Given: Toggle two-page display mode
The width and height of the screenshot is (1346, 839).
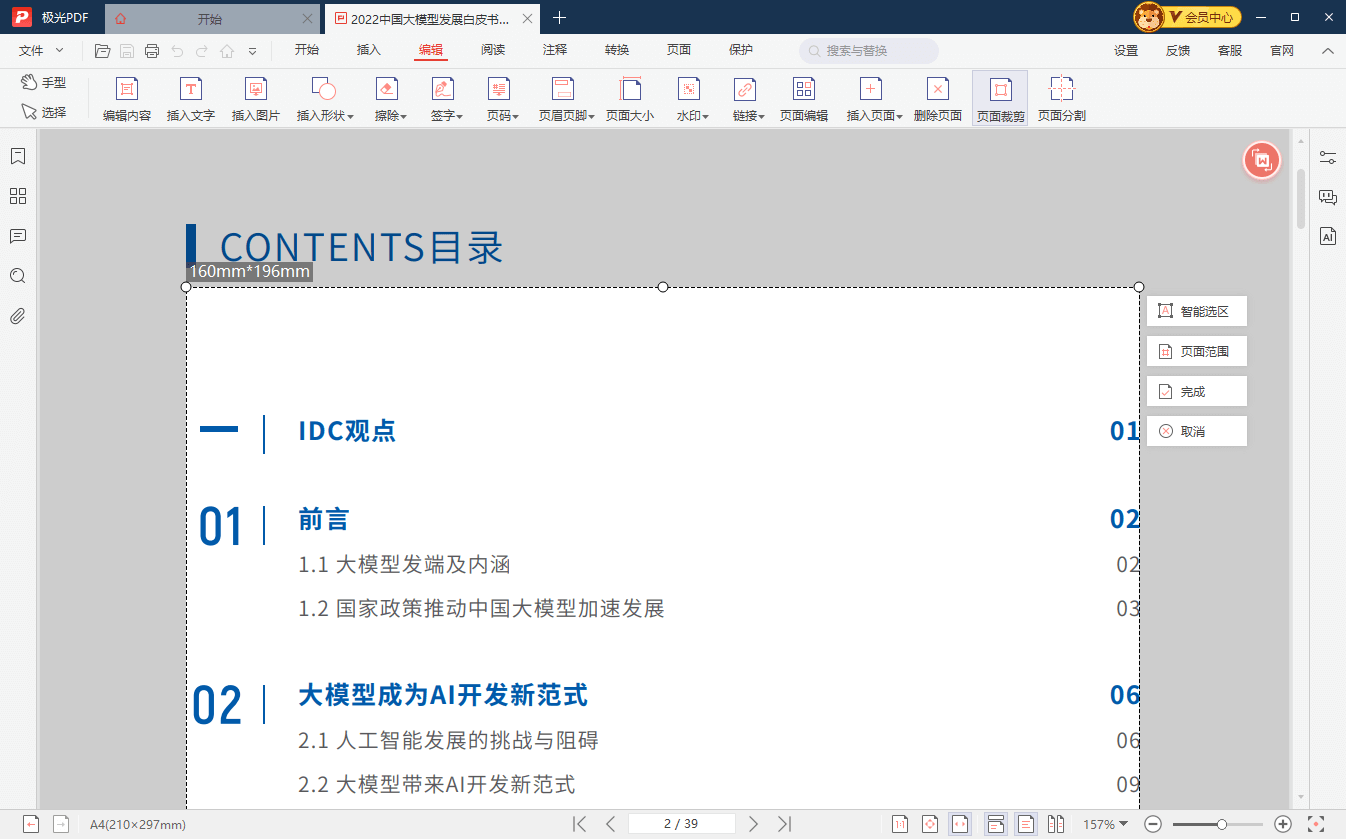Looking at the screenshot, I should [1056, 824].
